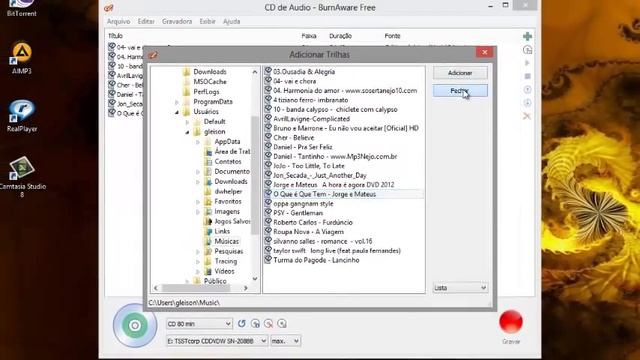The height and width of the screenshot is (360, 640).
Task: Close the Adicionar Trilhas dialog
Action: click(484, 52)
